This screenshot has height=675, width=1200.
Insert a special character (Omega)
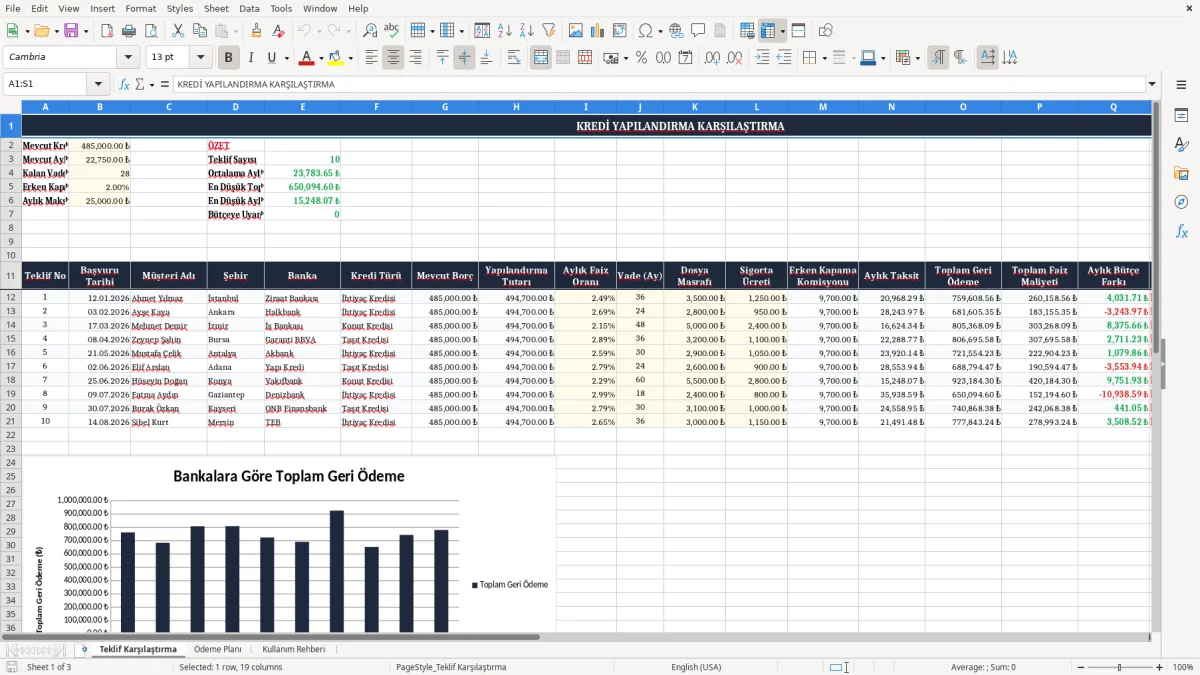coord(644,31)
